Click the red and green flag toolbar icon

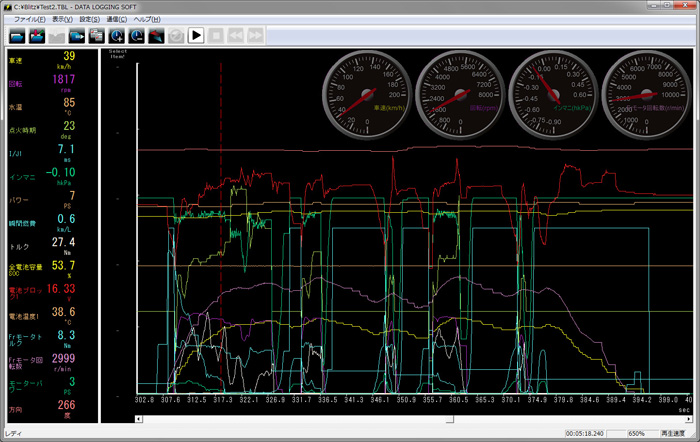click(x=156, y=35)
